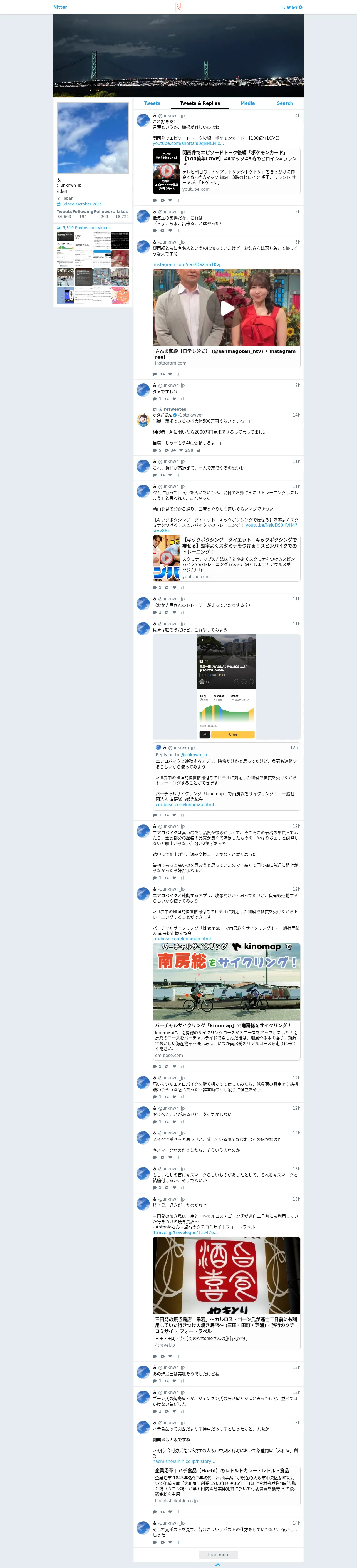Click reply icon under the ダメですわ◎ tweet

coord(155,399)
